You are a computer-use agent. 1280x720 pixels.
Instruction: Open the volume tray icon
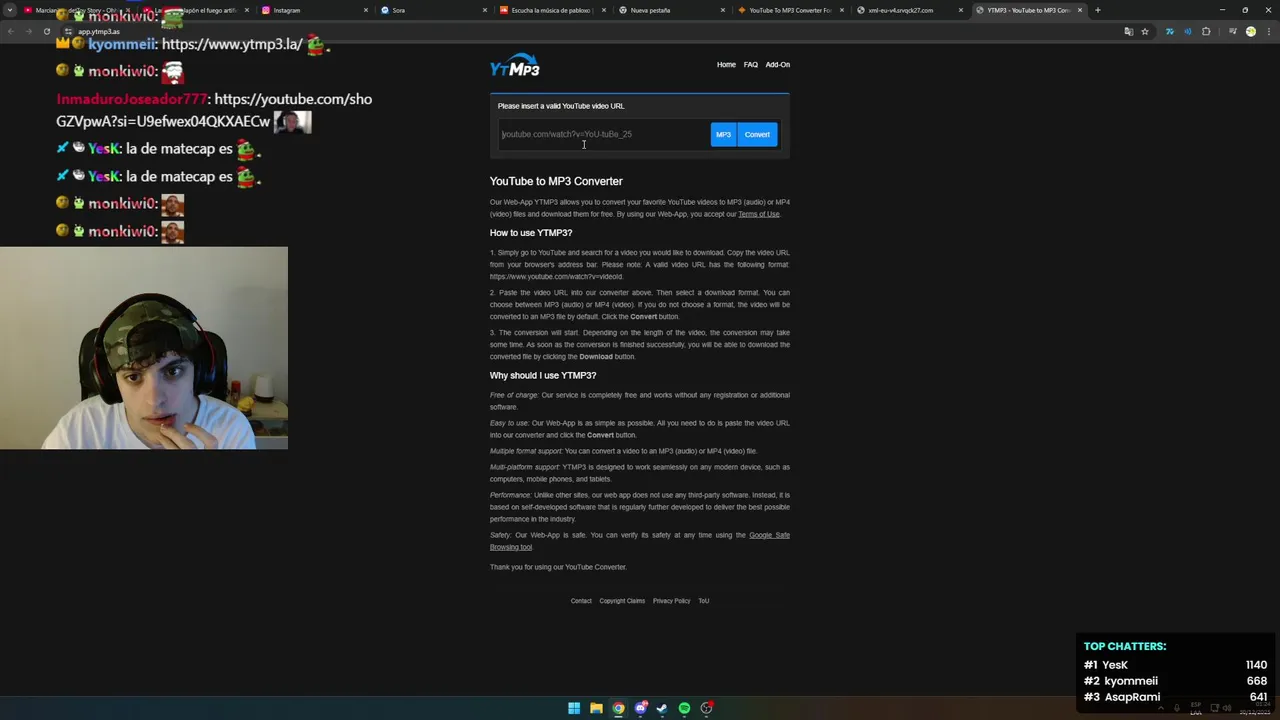(x=1227, y=708)
